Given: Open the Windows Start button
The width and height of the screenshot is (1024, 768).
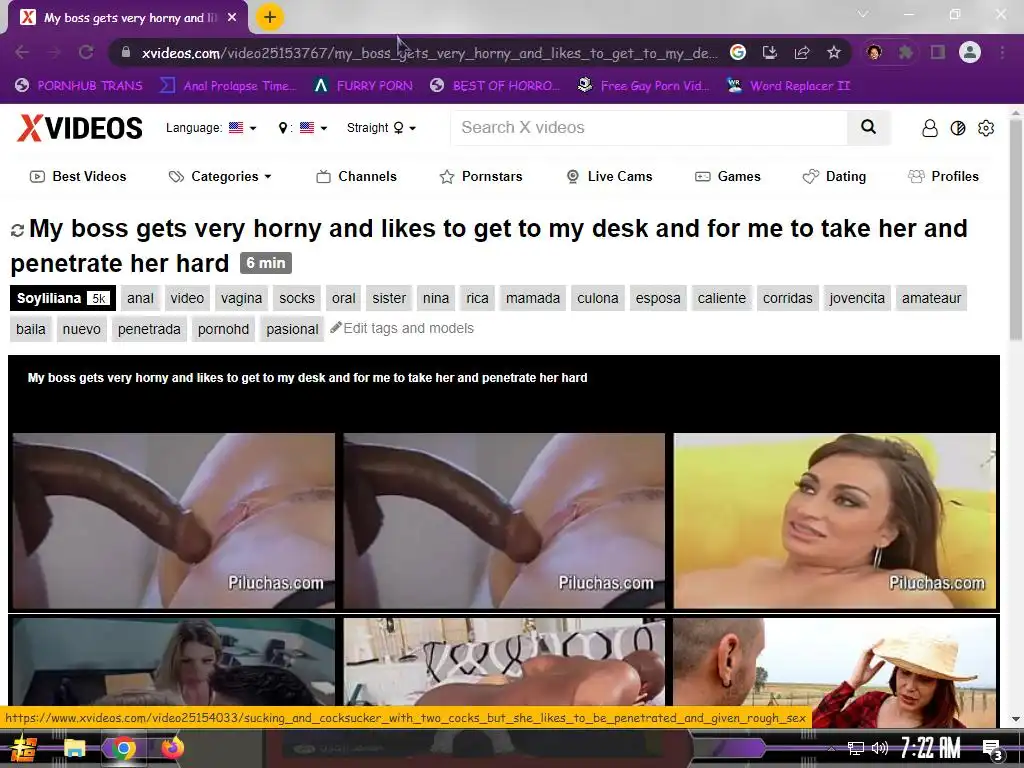Looking at the screenshot, I should click(24, 748).
